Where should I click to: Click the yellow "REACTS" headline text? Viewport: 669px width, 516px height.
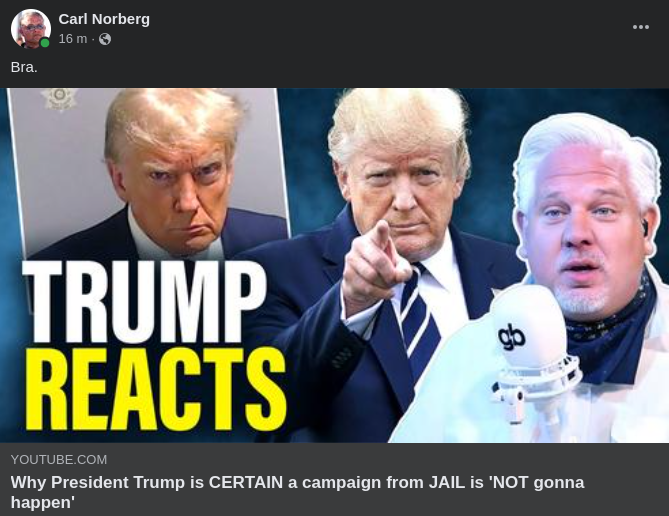(x=156, y=389)
